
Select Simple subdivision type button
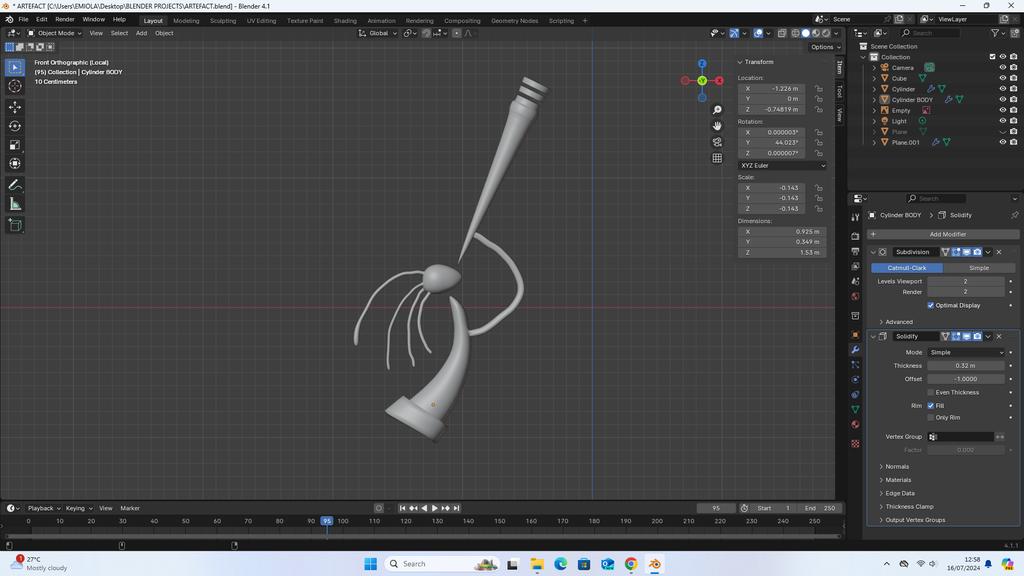pyautogui.click(x=978, y=268)
